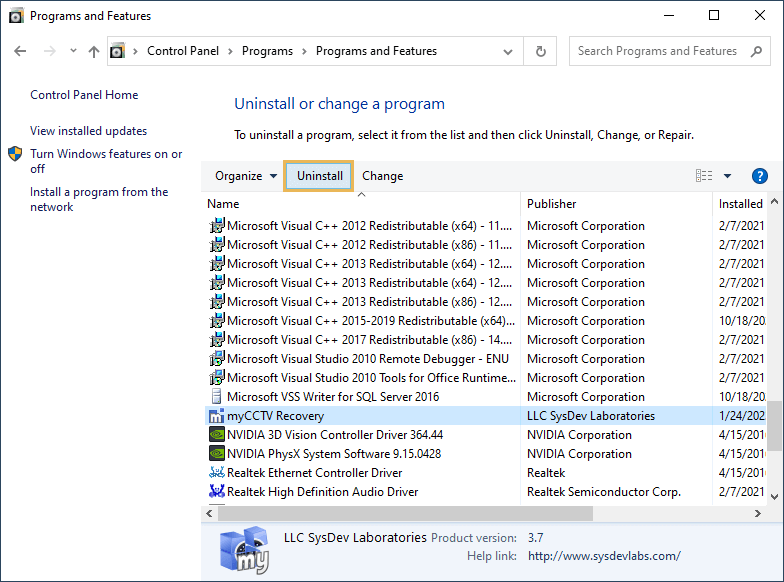Click the myCCTV Recovery row icon
This screenshot has width=784, height=582.
click(x=216, y=416)
